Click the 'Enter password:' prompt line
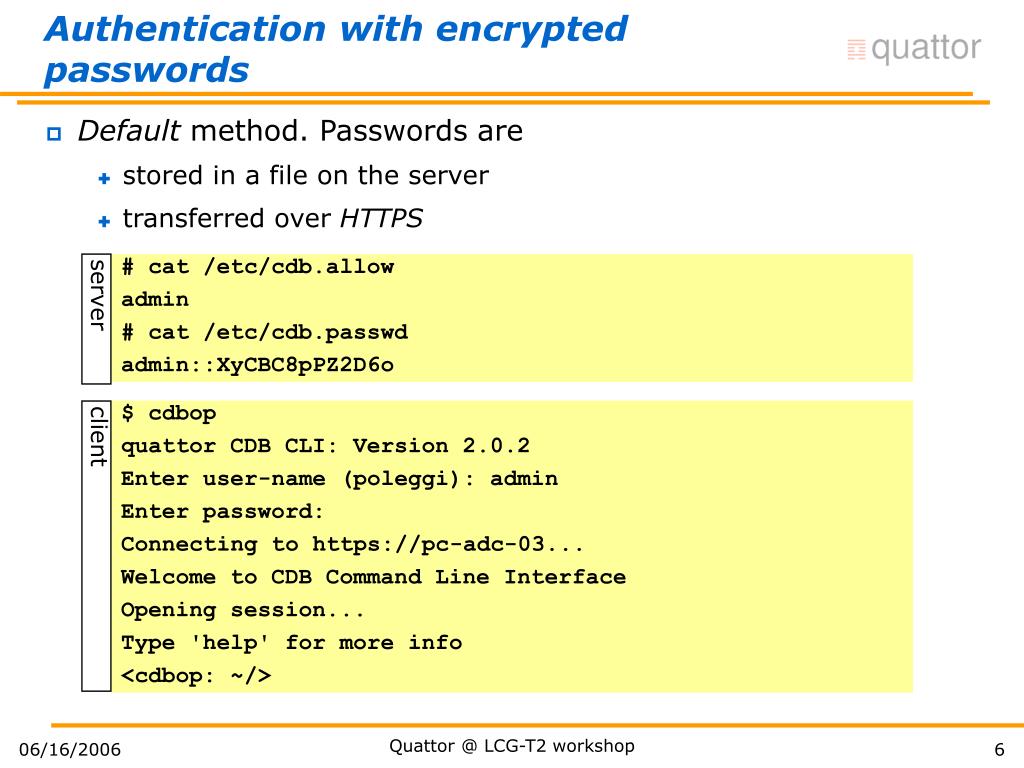The height and width of the screenshot is (768, 1024). (x=222, y=511)
